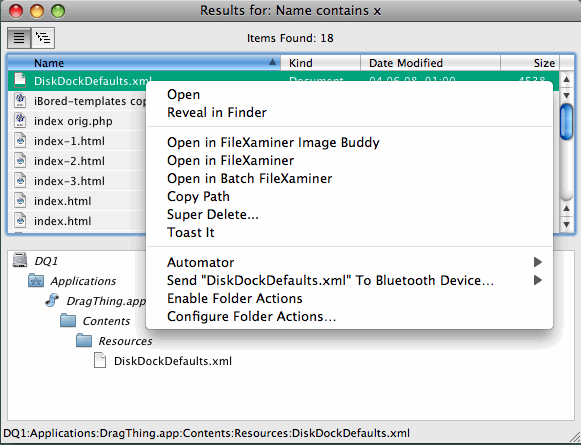Click the DQ1 disk drive icon
The image size is (581, 445).
(x=20, y=260)
